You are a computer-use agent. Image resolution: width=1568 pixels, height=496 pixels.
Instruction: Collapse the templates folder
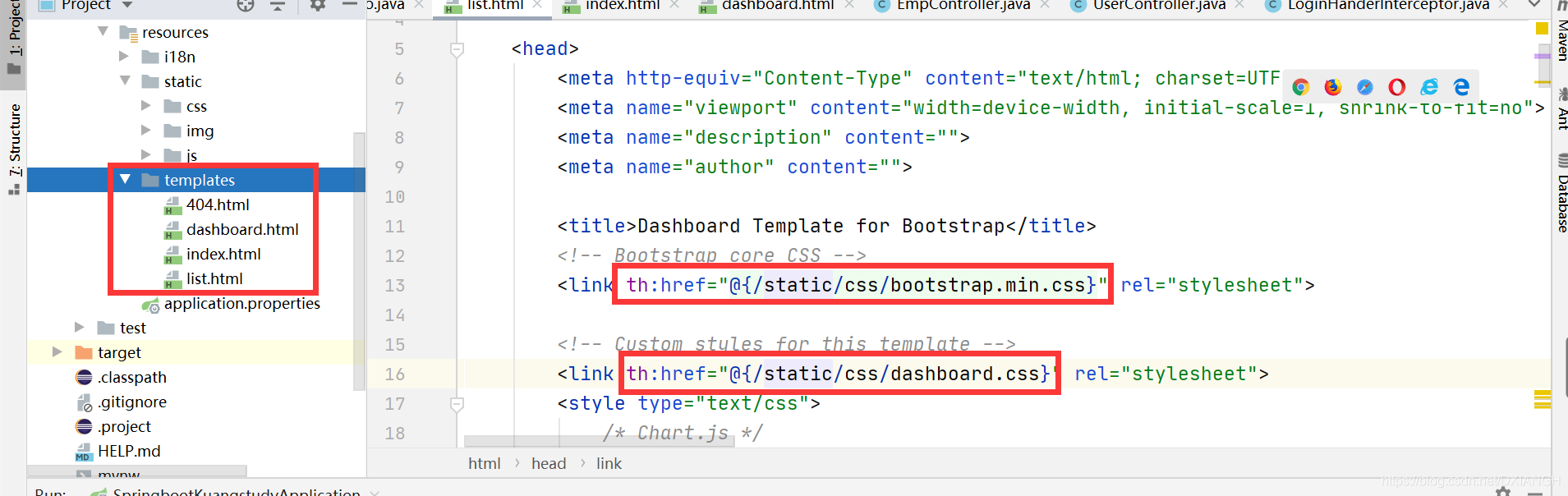tap(125, 179)
